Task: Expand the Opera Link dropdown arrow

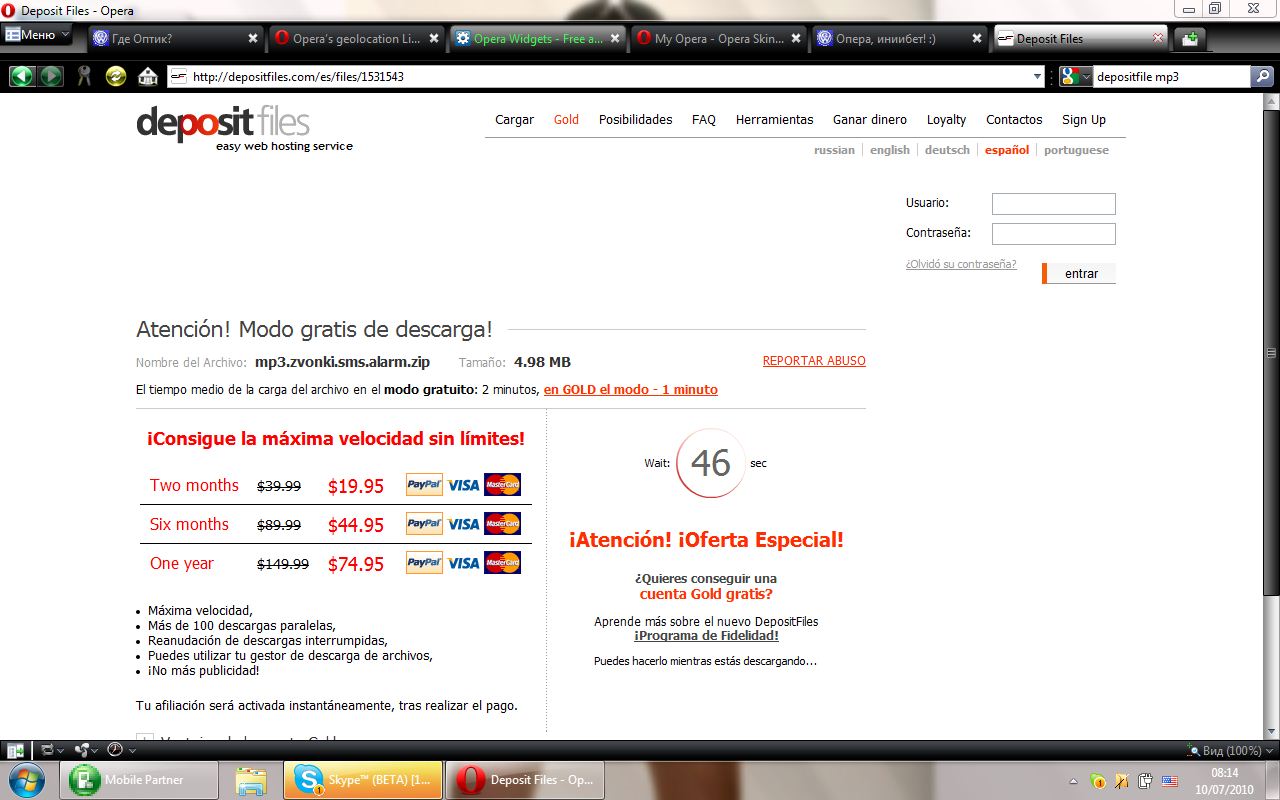Action: click(x=61, y=750)
